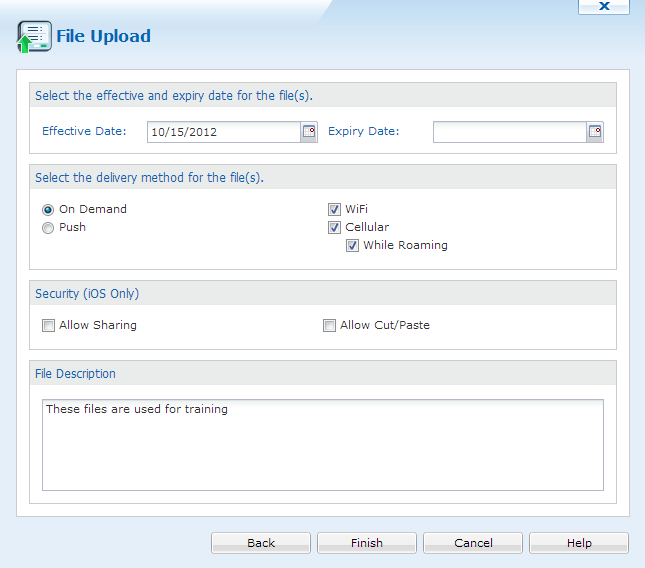This screenshot has width=645, height=568.
Task: Click the Finish button
Action: (x=367, y=543)
